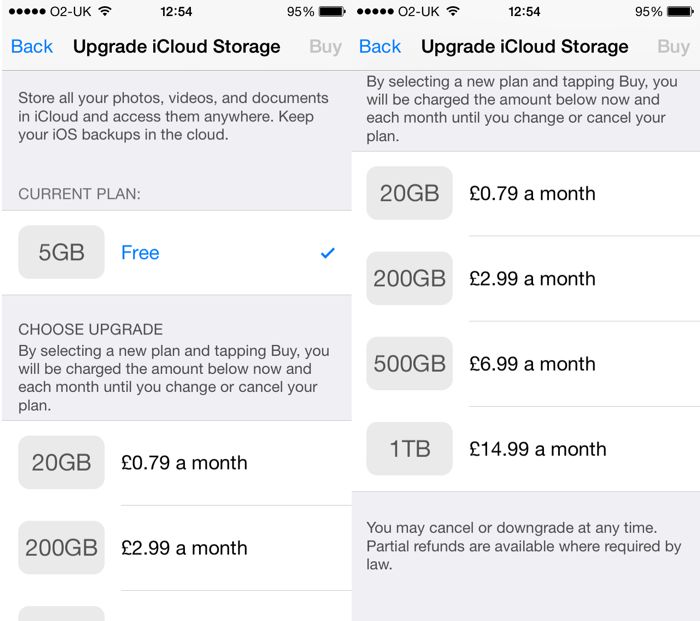Screen dimensions: 700x621
Task: Tap the Wi-Fi icon in right screen status bar
Action: coord(453,12)
